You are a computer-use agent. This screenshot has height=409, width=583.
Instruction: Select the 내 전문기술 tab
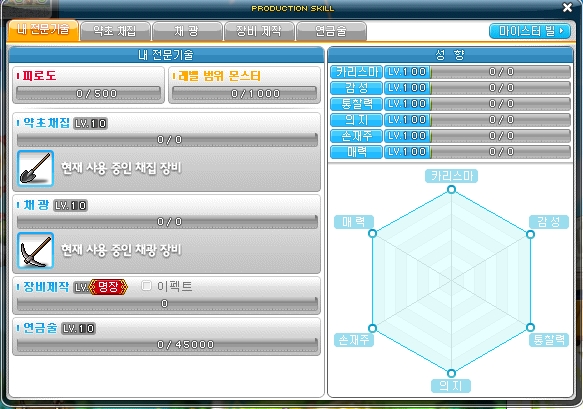(43, 30)
